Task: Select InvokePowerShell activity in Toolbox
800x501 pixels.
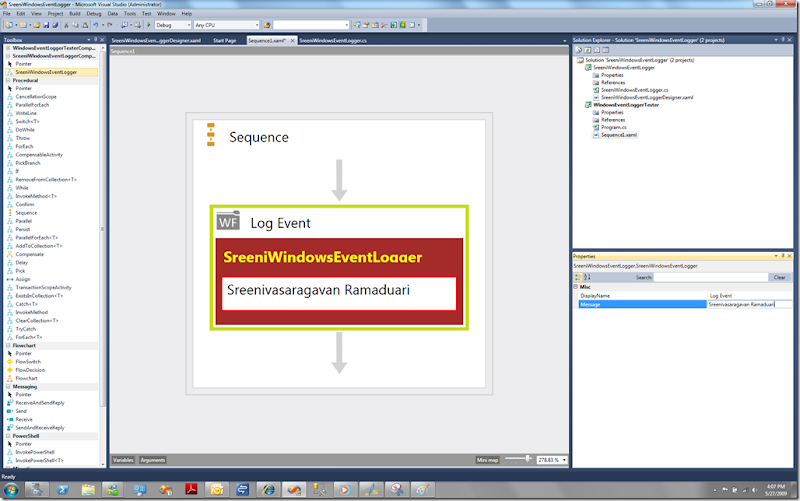Action: point(35,453)
